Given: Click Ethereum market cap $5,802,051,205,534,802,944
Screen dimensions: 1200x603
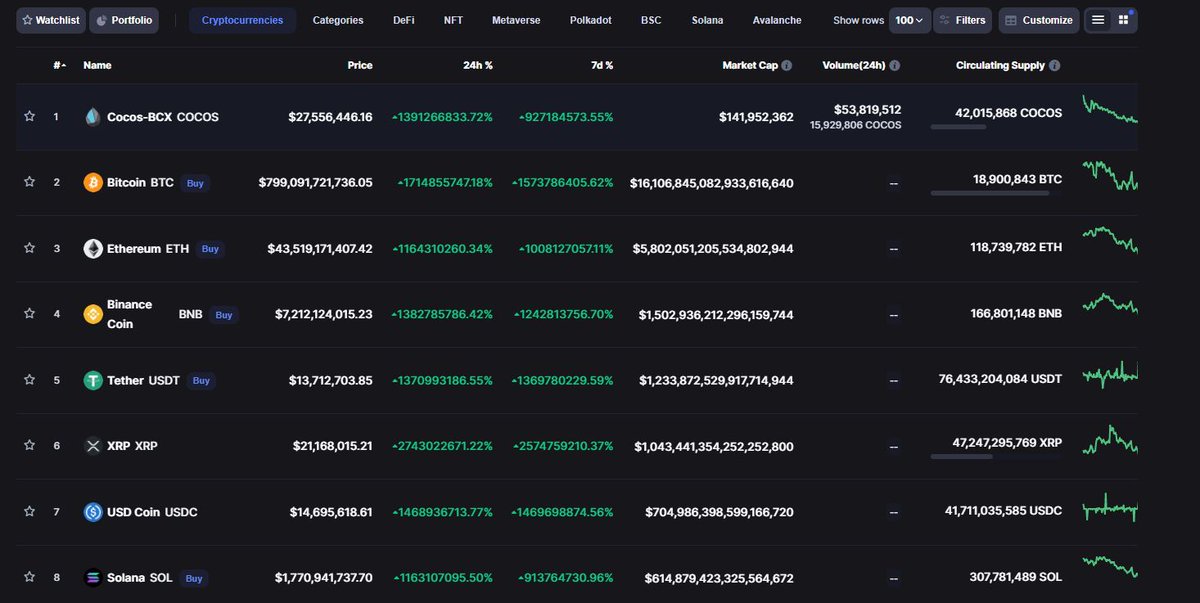Looking at the screenshot, I should (x=713, y=249).
